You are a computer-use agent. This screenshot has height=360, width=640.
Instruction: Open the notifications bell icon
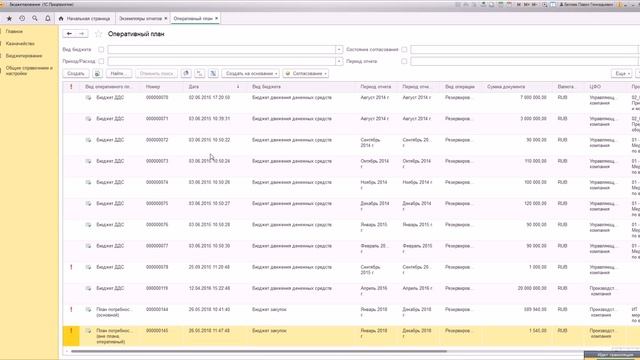tap(48, 18)
